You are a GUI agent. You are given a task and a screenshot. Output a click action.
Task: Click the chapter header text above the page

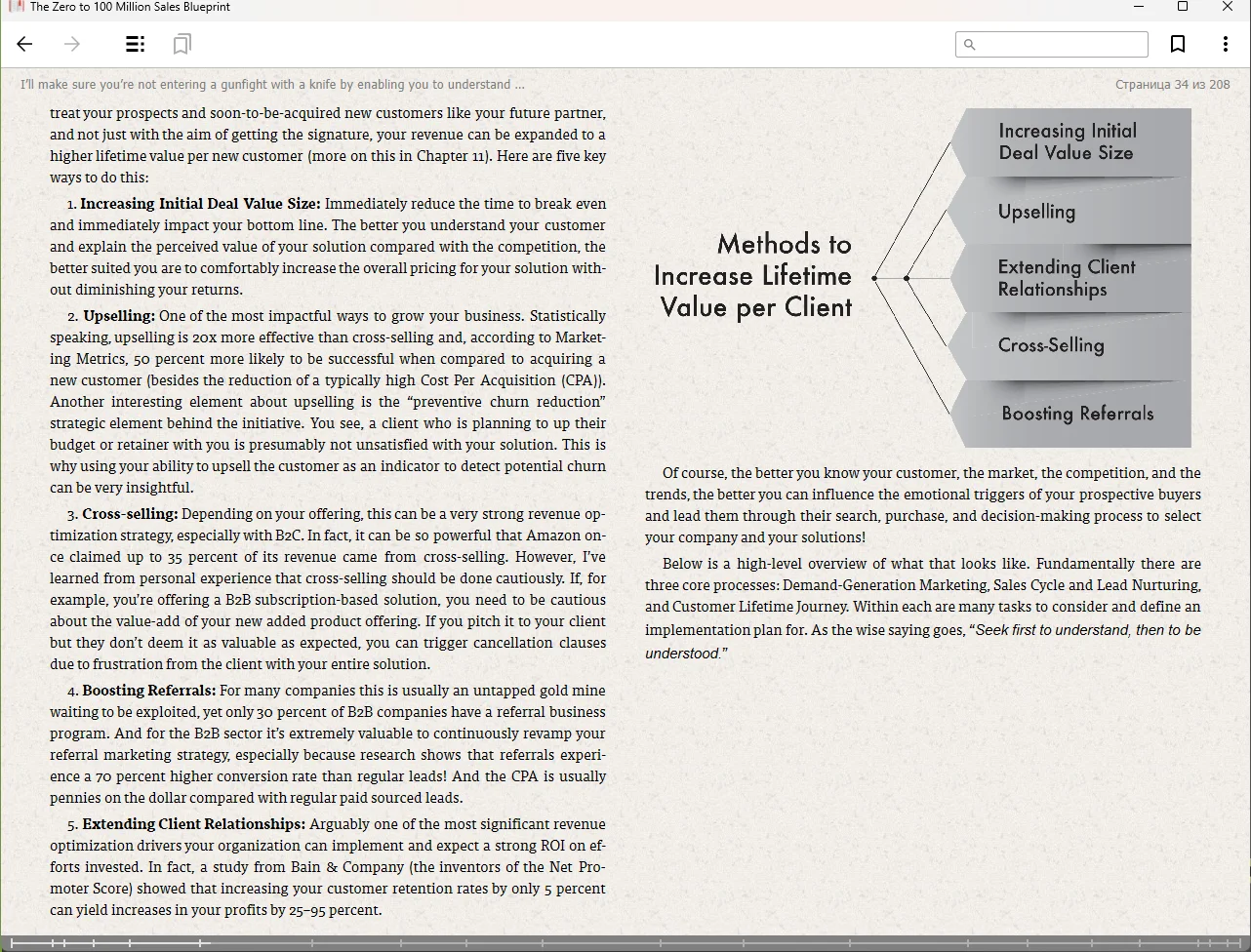[272, 85]
